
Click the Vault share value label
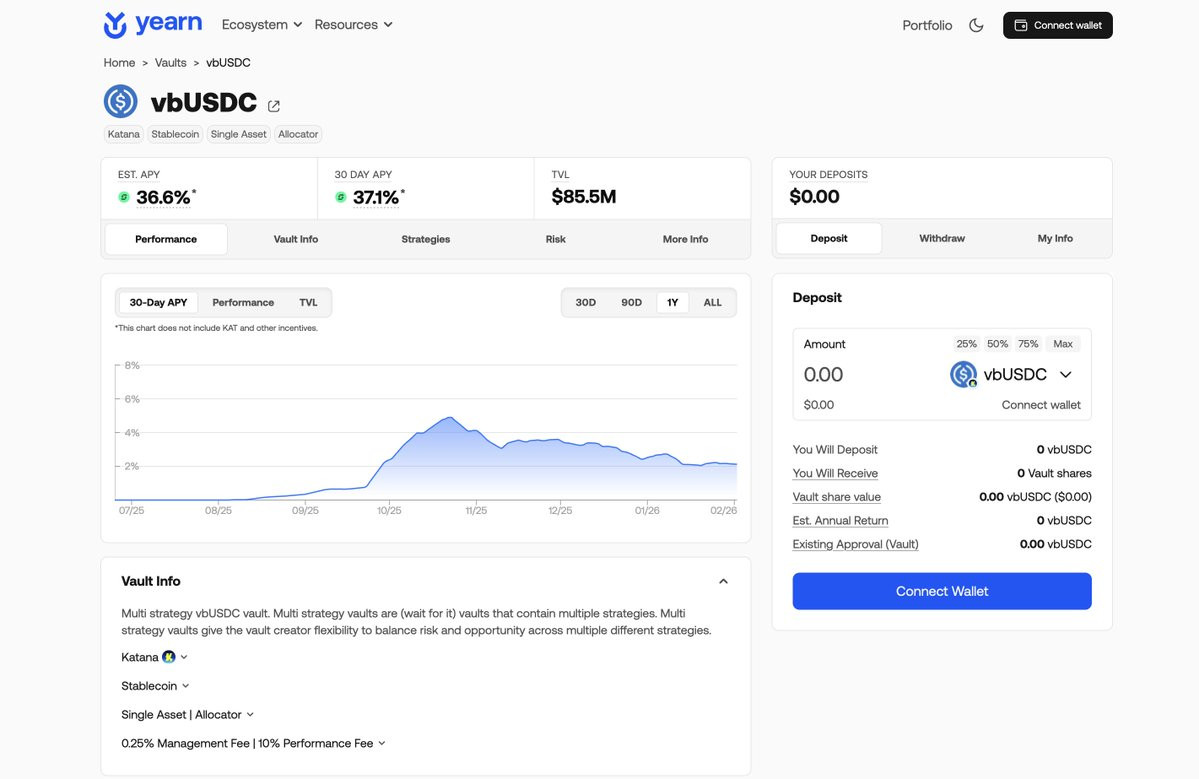click(837, 497)
